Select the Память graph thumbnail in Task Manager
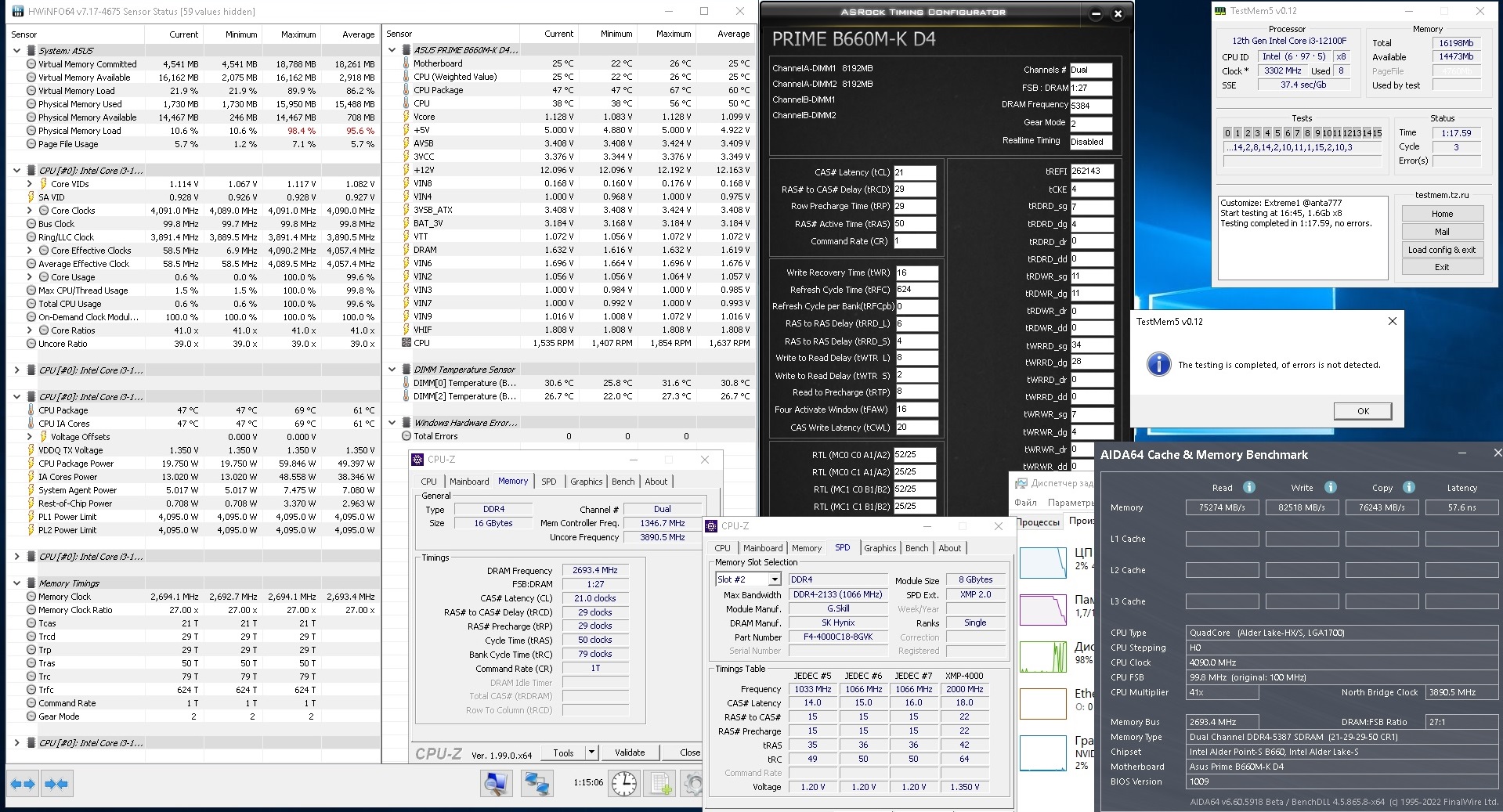This screenshot has width=1503, height=812. [x=1043, y=609]
